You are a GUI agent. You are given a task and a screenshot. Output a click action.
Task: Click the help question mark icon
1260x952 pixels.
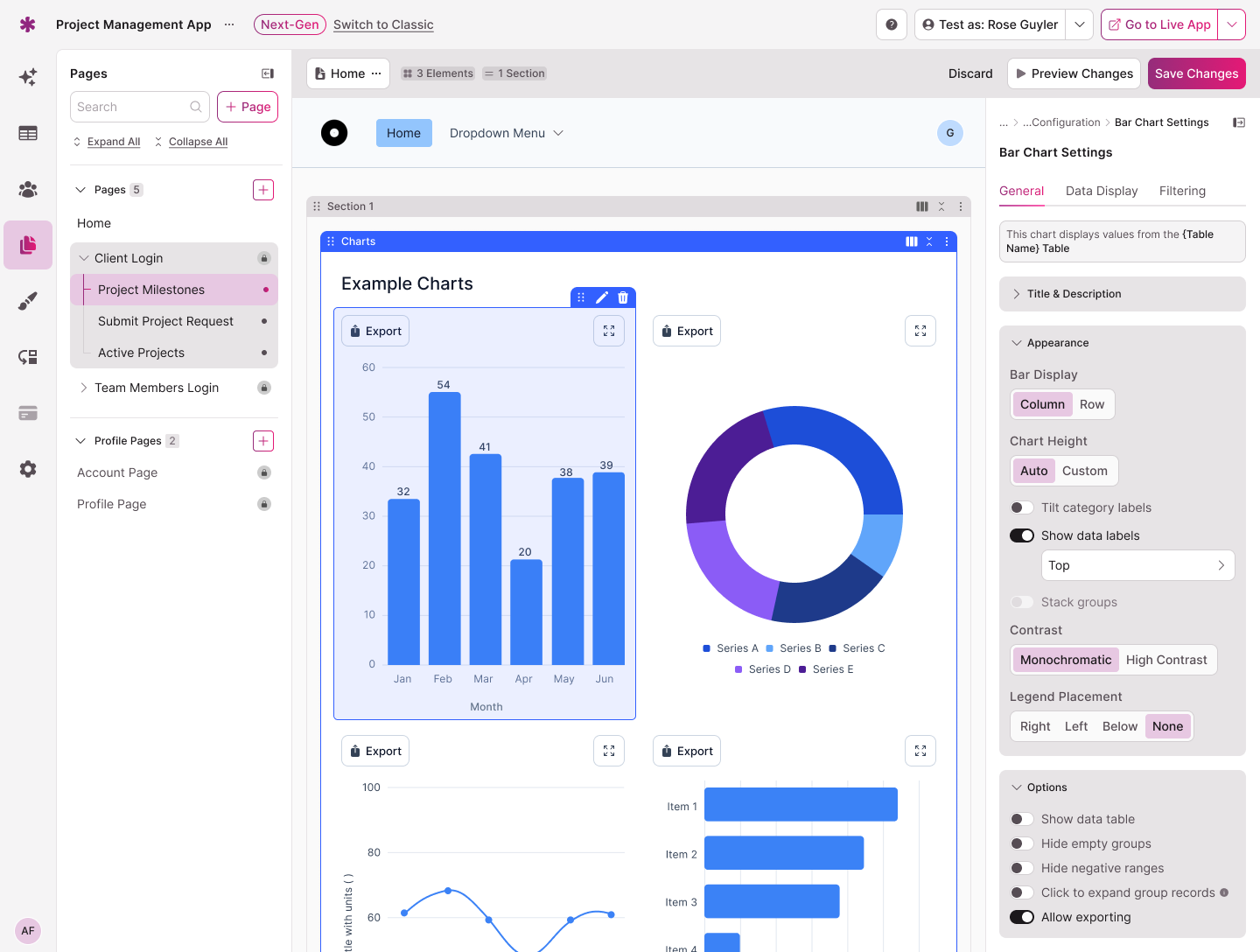click(891, 24)
